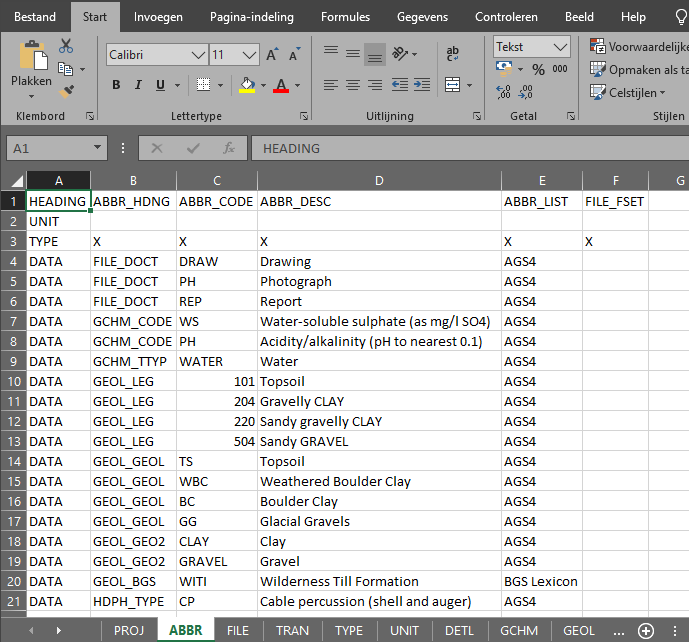Add a new sheet with the plus icon
689x642 pixels.
(646, 631)
